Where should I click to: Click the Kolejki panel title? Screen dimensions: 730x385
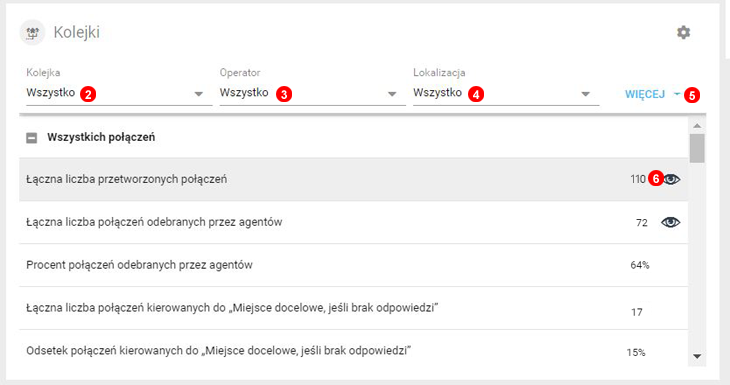(77, 33)
